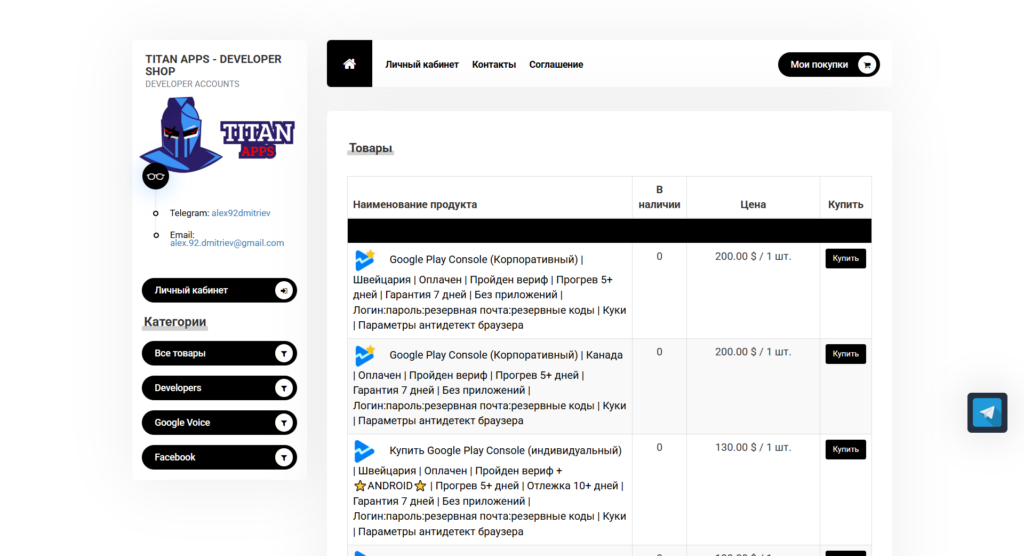Buy the Швейцария corporate Google Play Console
The height and width of the screenshot is (556, 1024).
click(x=845, y=259)
